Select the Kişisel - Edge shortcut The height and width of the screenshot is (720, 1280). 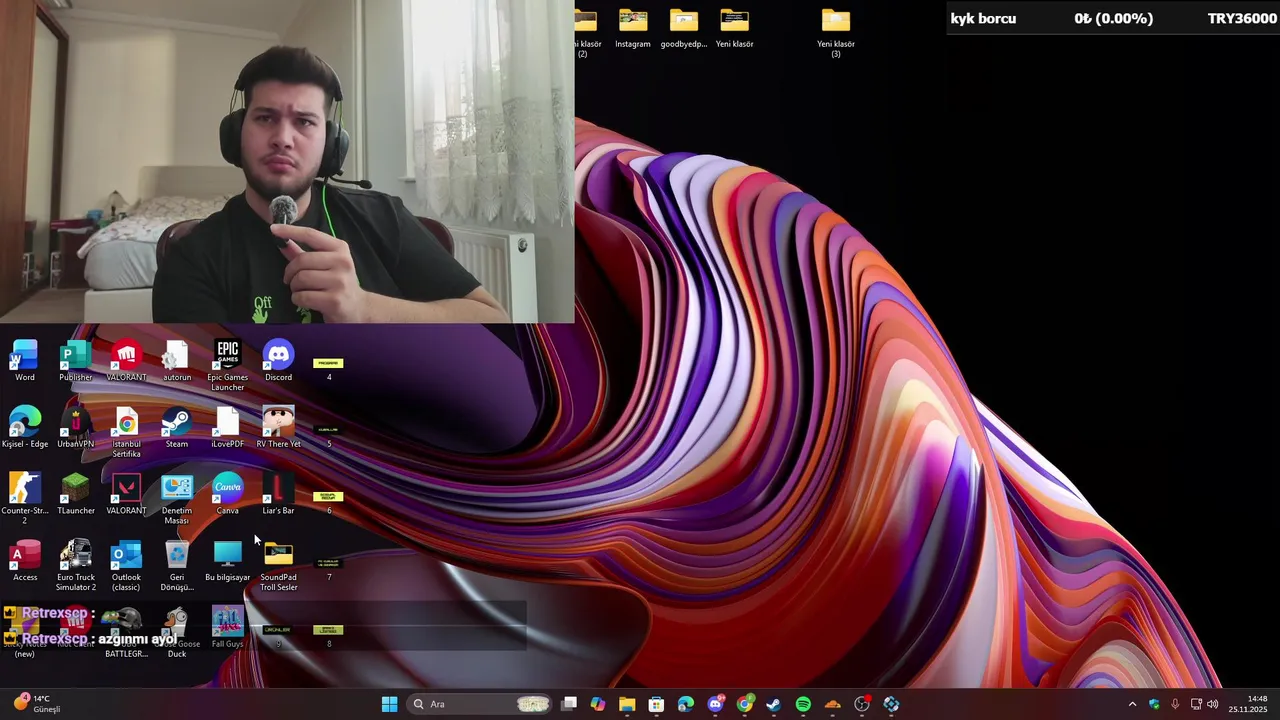pos(25,427)
